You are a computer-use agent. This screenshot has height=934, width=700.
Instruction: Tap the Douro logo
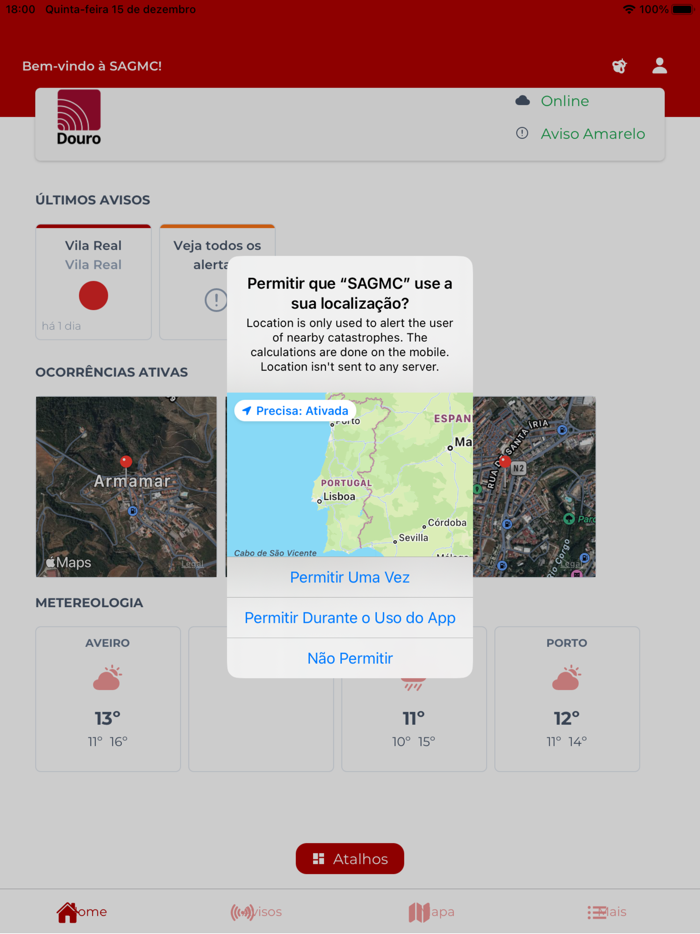79,117
